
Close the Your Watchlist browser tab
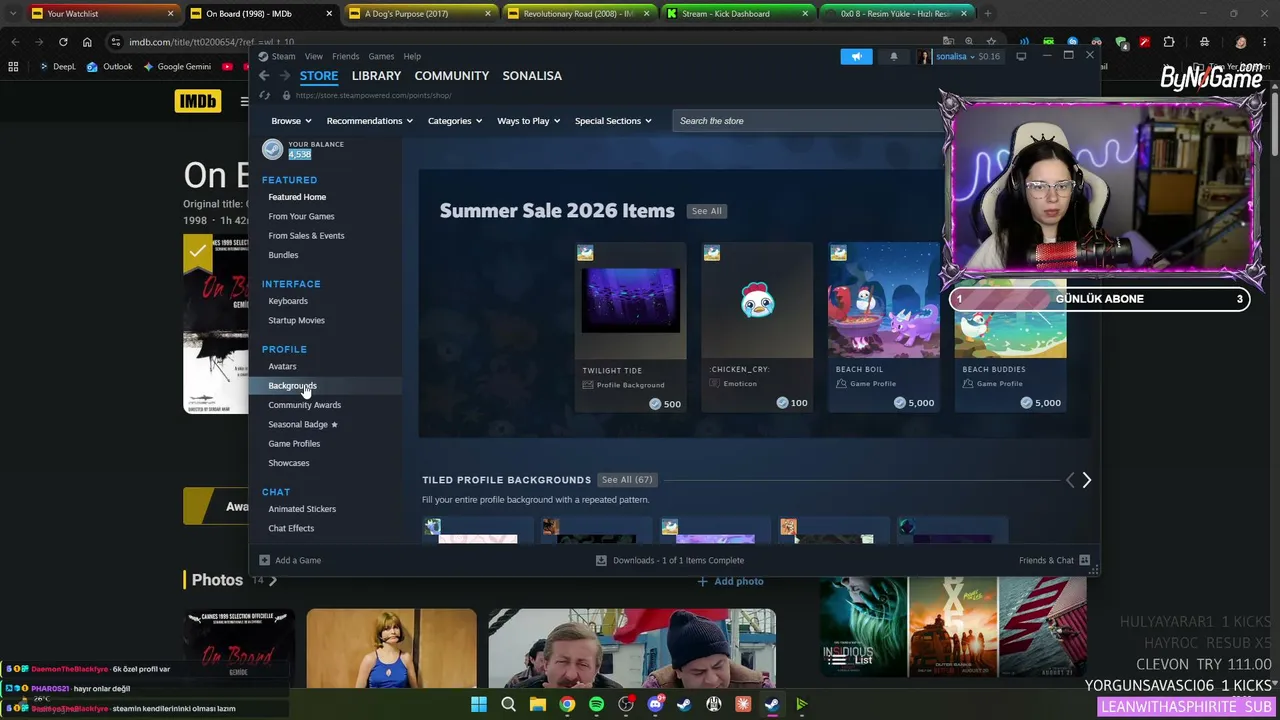(170, 14)
